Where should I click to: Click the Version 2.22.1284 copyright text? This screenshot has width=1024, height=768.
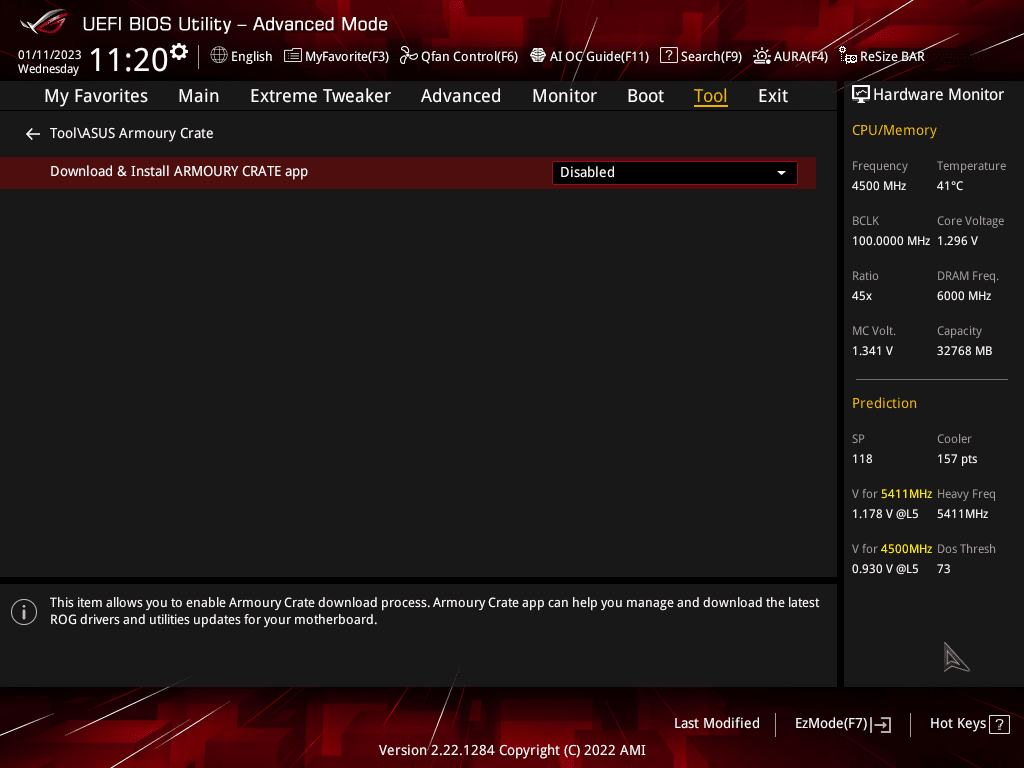pyautogui.click(x=512, y=750)
